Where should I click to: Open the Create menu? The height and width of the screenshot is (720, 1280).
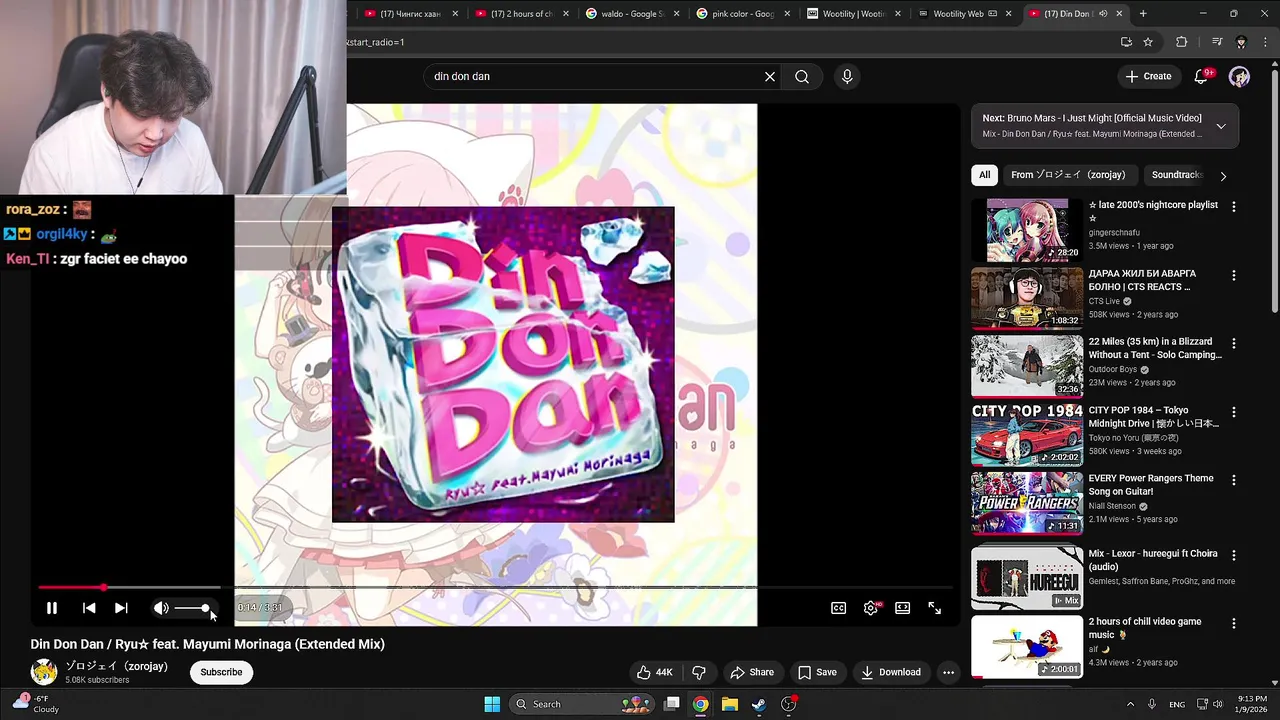[x=1148, y=76]
